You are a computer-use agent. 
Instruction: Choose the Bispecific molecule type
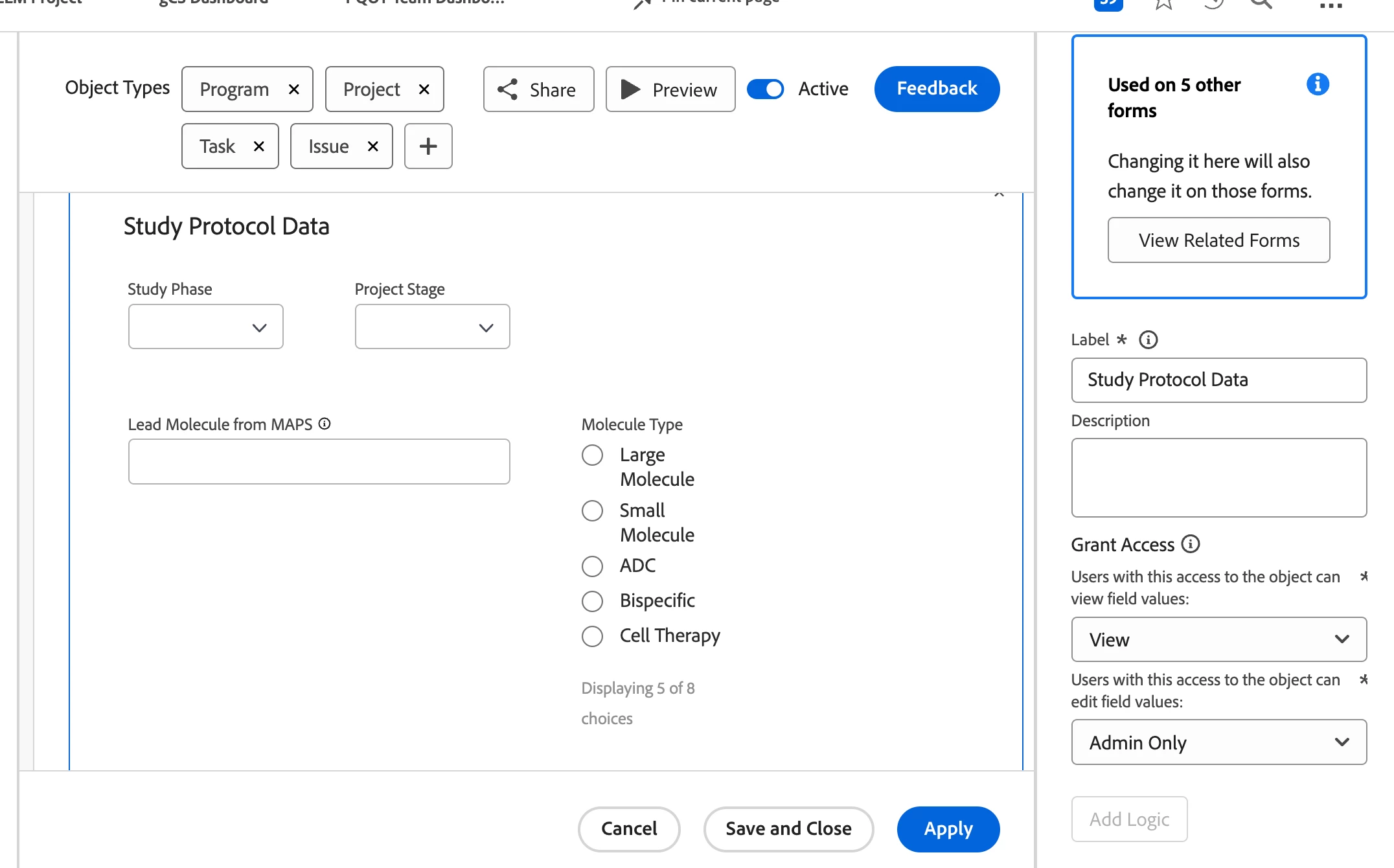(592, 601)
